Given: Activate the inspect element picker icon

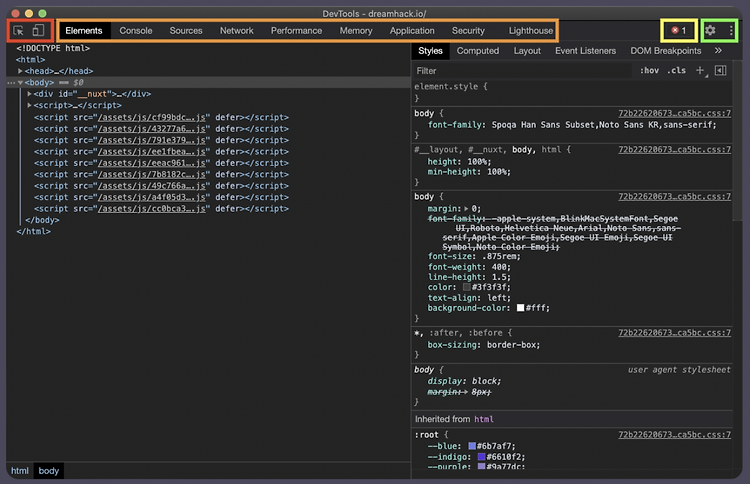Looking at the screenshot, I should pos(19,31).
